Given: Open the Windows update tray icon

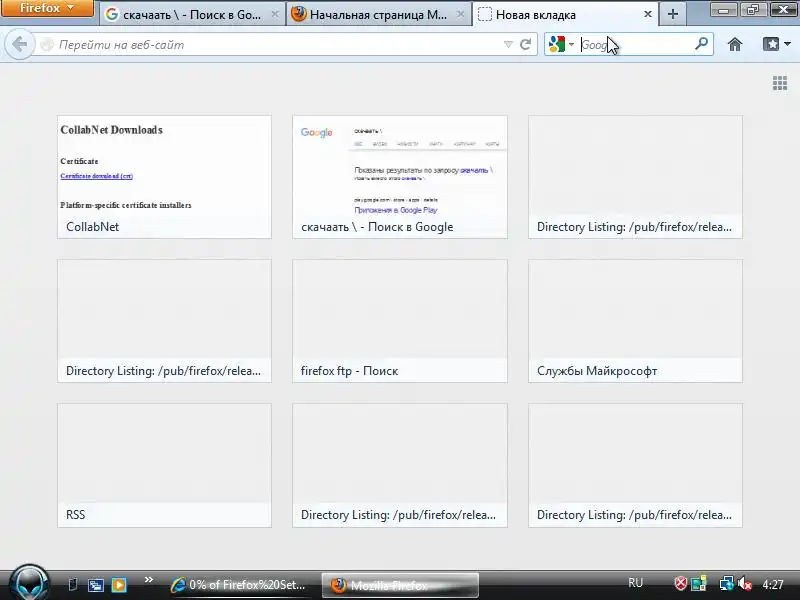Looking at the screenshot, I should (699, 584).
